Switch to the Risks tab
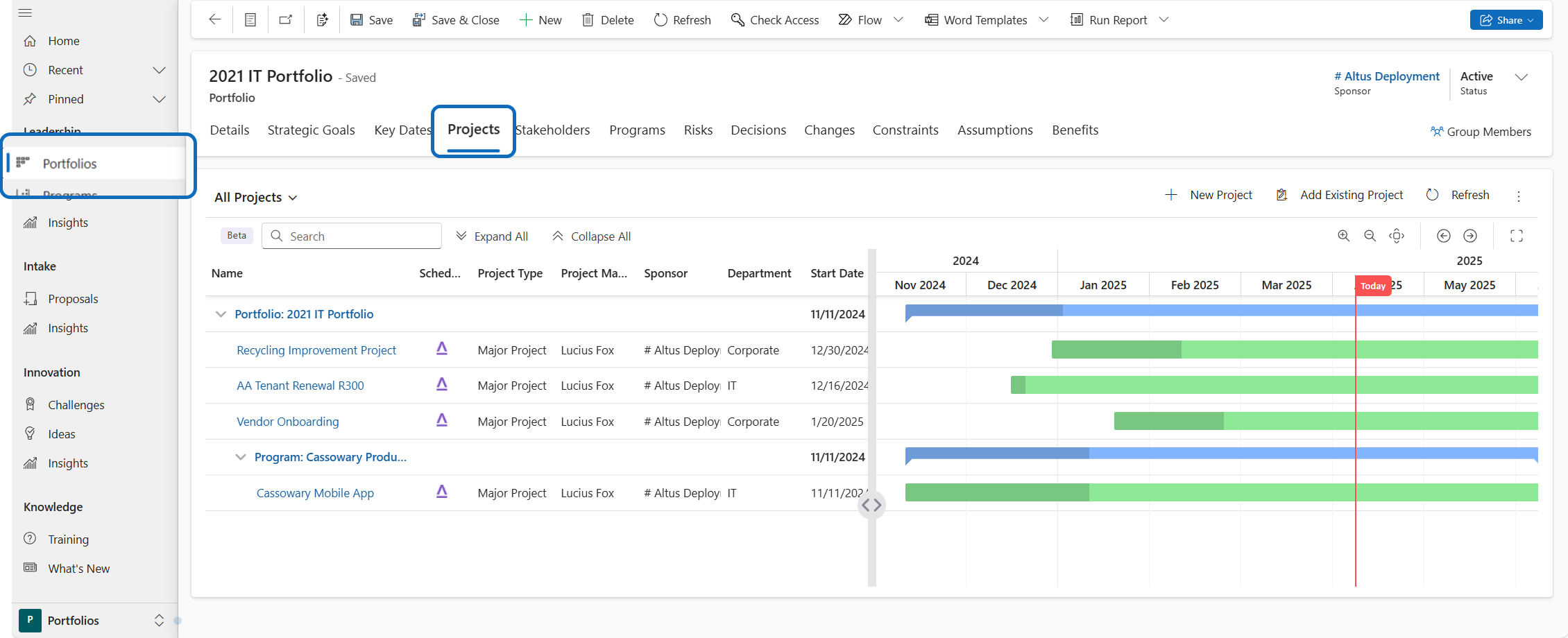The image size is (1568, 638). click(698, 130)
